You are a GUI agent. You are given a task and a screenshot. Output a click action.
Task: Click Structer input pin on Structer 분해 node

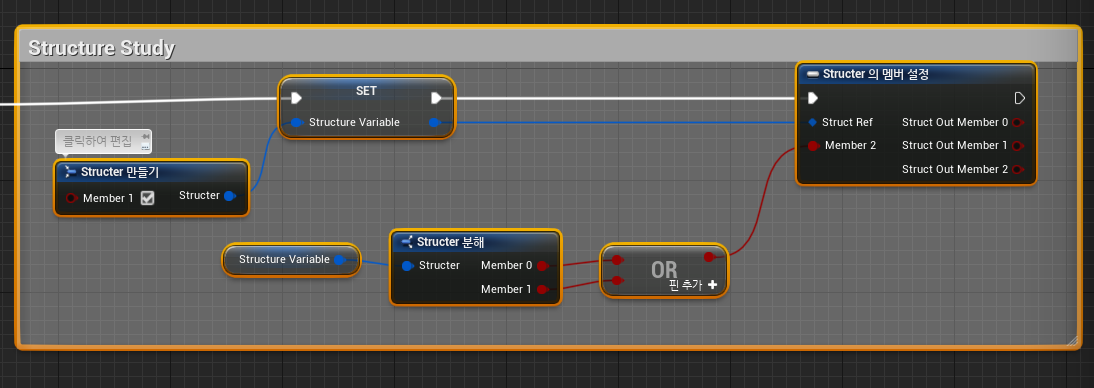[x=408, y=266]
